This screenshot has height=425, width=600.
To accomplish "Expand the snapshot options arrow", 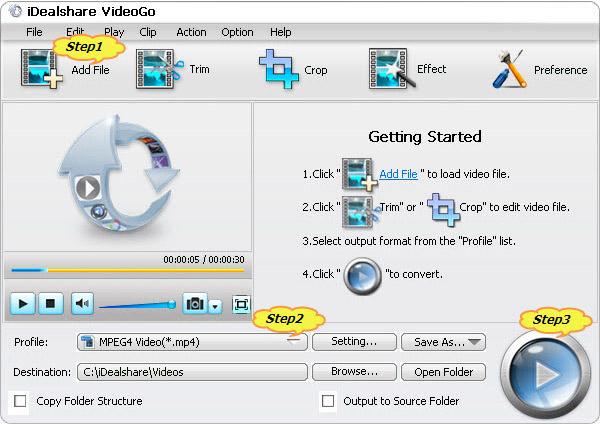I will click(215, 306).
